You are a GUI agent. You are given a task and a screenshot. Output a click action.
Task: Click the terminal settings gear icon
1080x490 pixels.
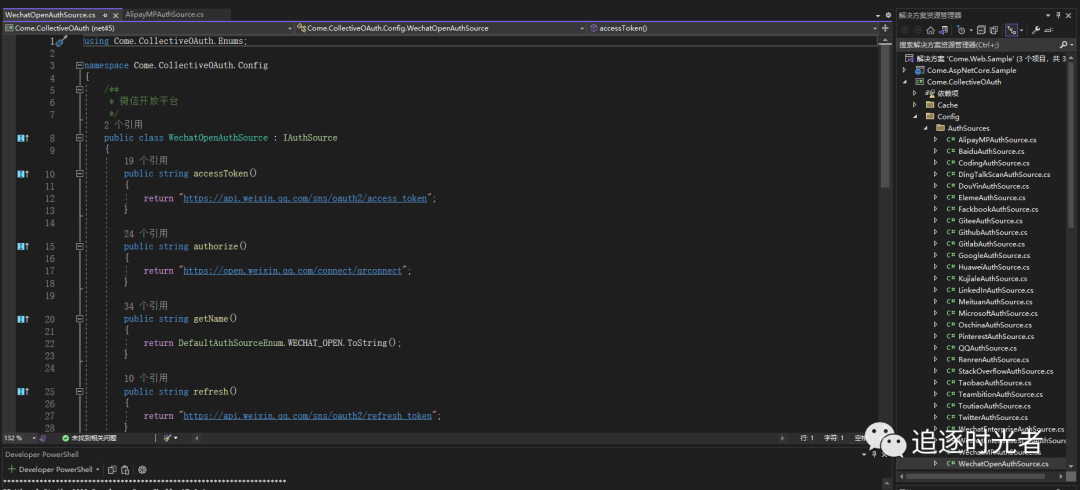point(142,469)
